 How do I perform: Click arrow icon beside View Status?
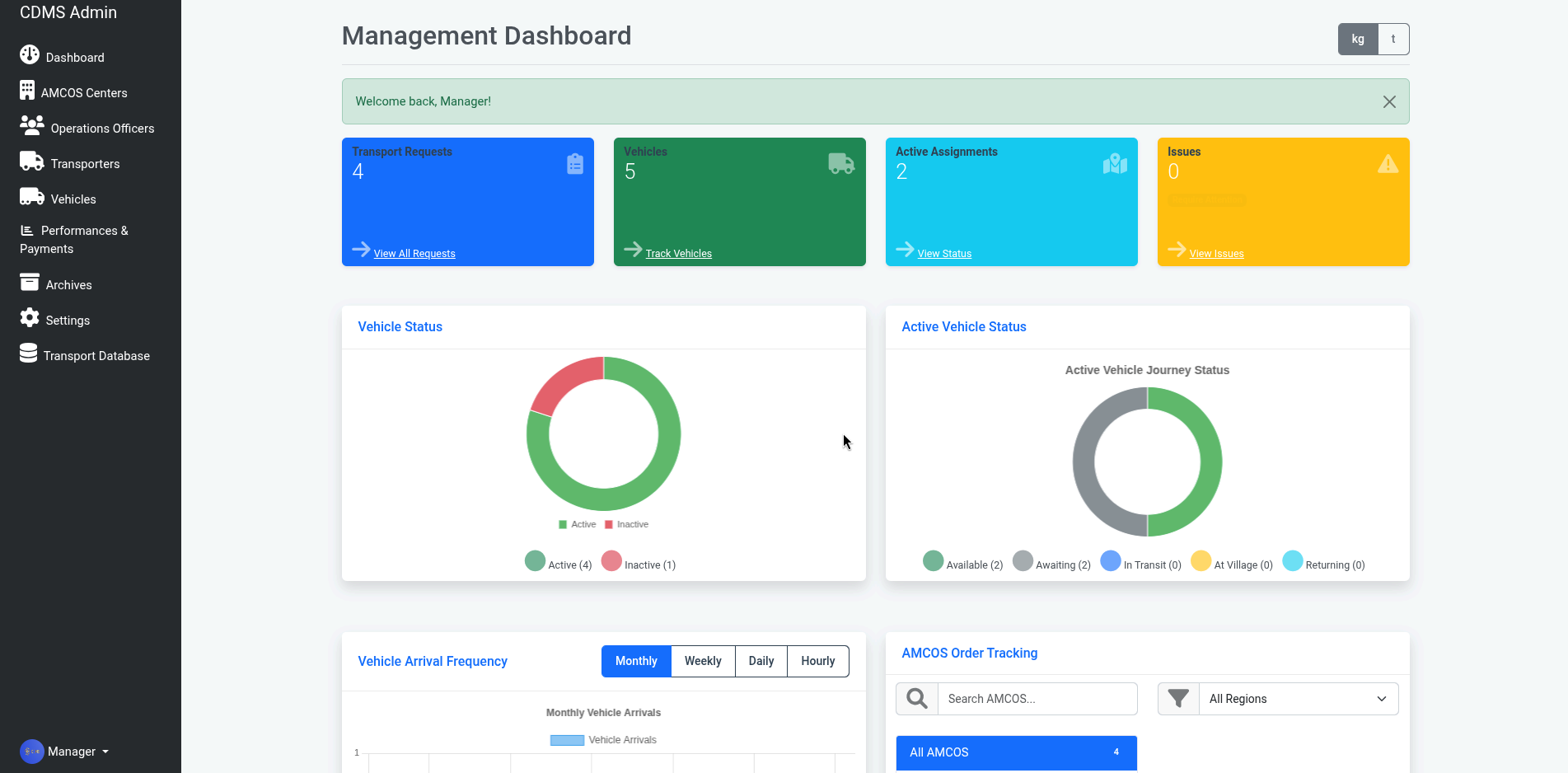(x=905, y=249)
